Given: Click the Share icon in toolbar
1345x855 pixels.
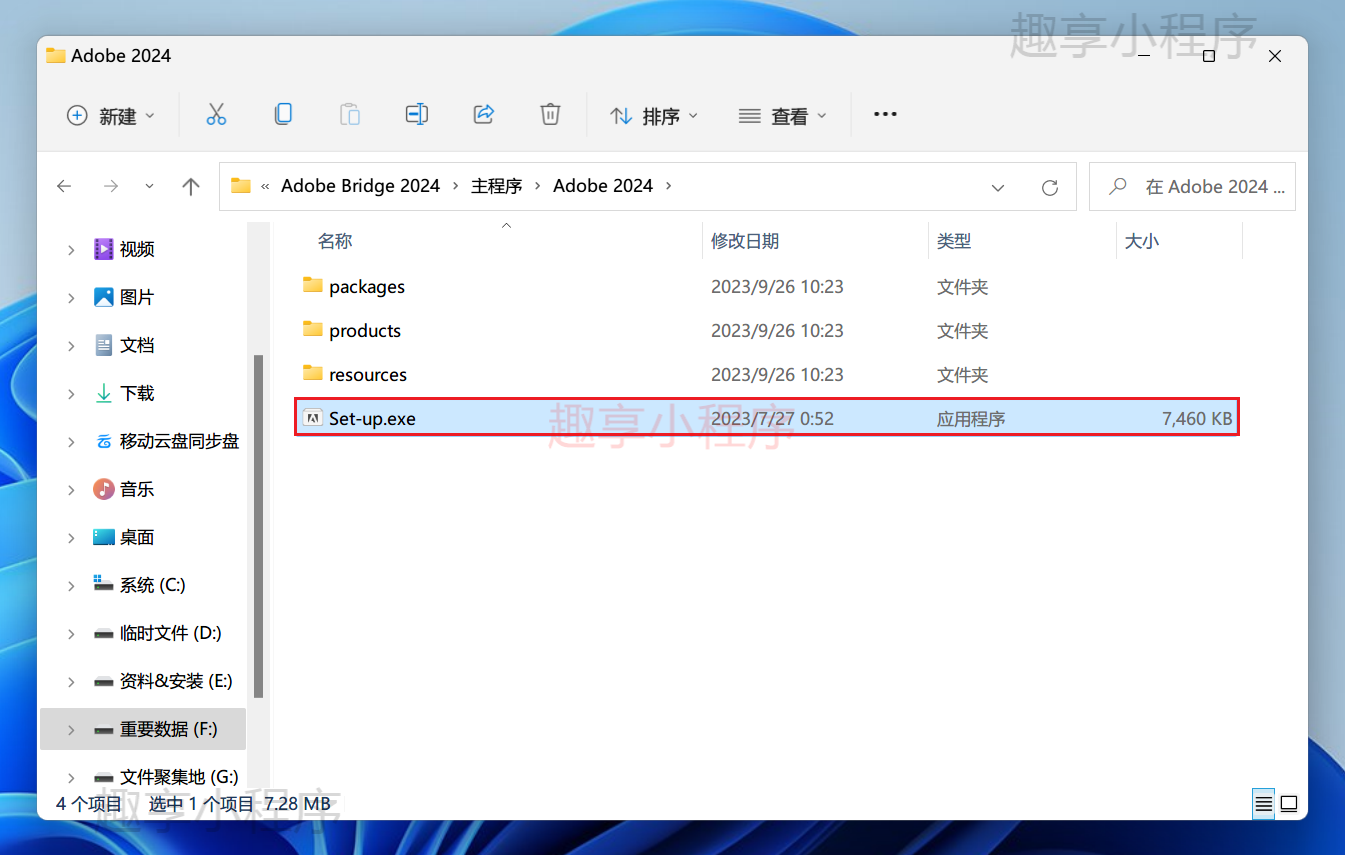Looking at the screenshot, I should coord(484,115).
